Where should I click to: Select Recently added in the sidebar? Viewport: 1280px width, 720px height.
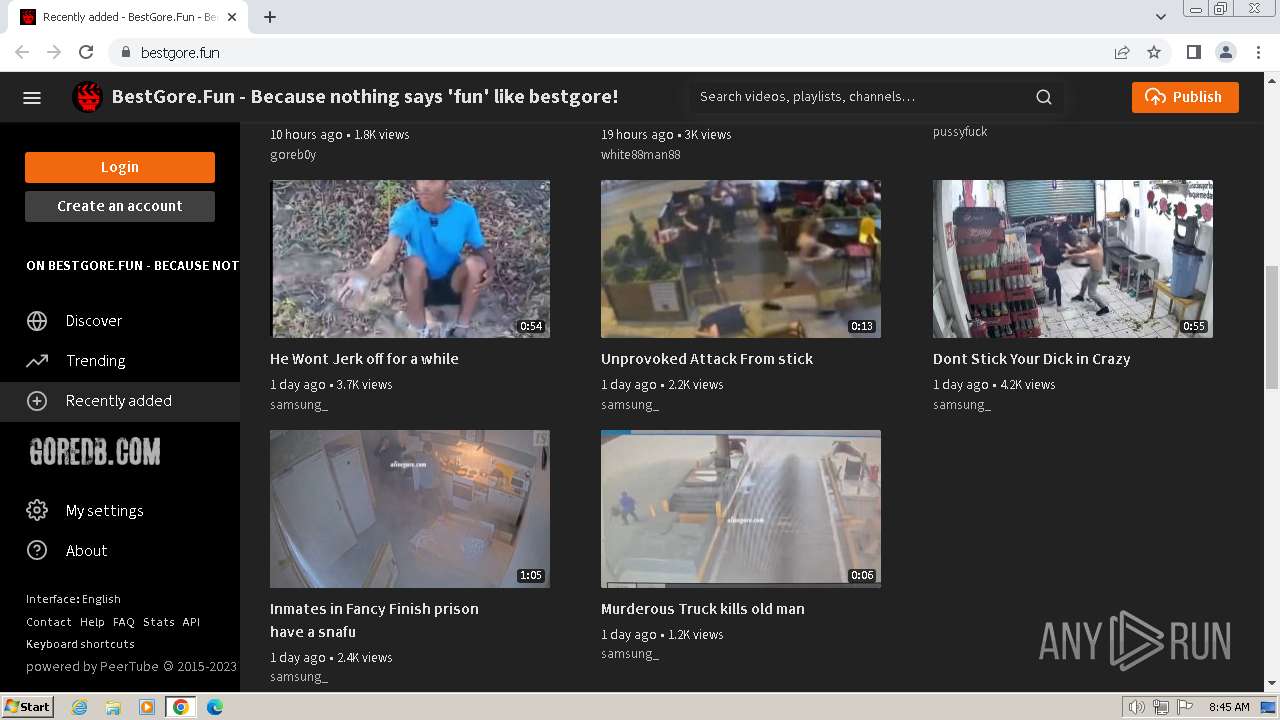120,401
